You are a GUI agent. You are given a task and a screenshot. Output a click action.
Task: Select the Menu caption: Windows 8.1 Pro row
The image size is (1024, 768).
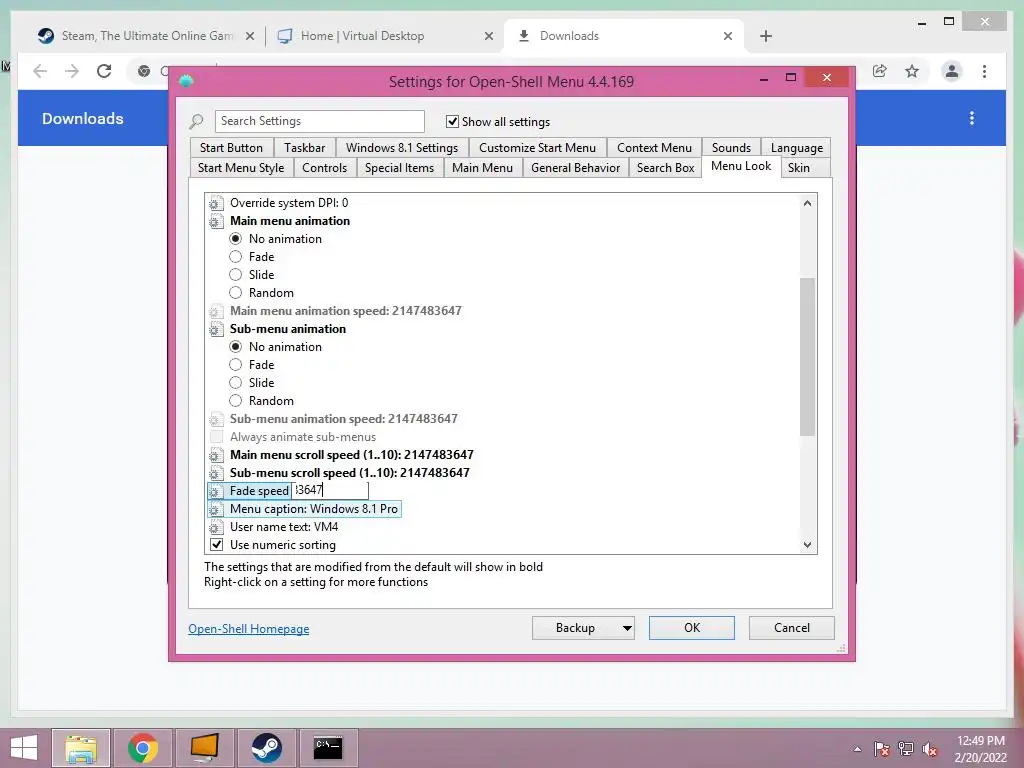[x=304, y=509]
